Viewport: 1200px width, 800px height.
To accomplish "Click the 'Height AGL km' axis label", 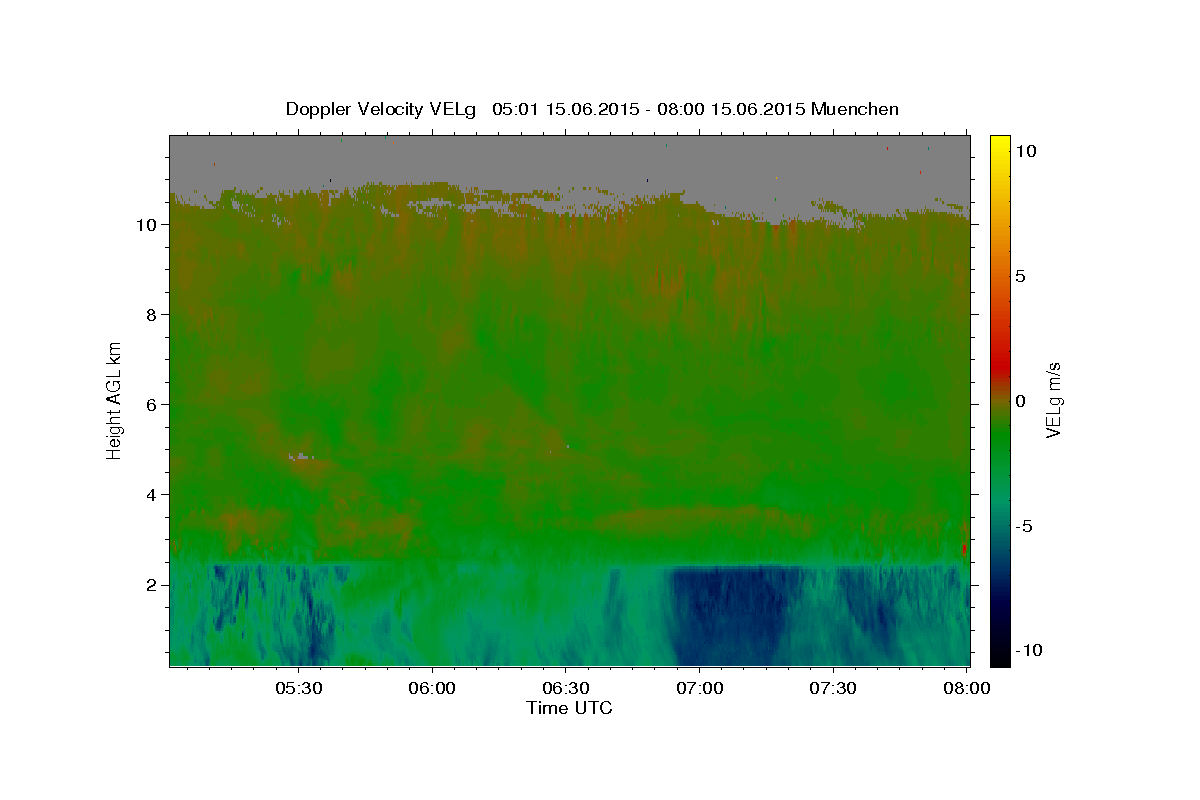I will pyautogui.click(x=115, y=399).
